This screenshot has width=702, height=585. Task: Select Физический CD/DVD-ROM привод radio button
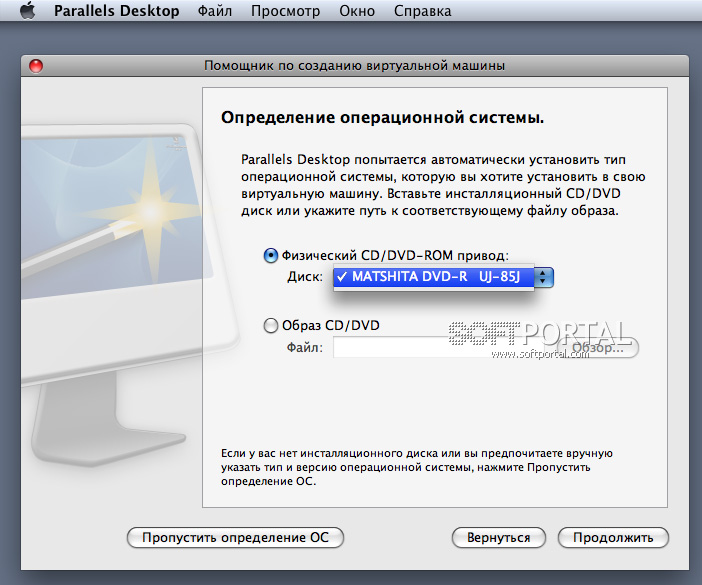[x=270, y=256]
